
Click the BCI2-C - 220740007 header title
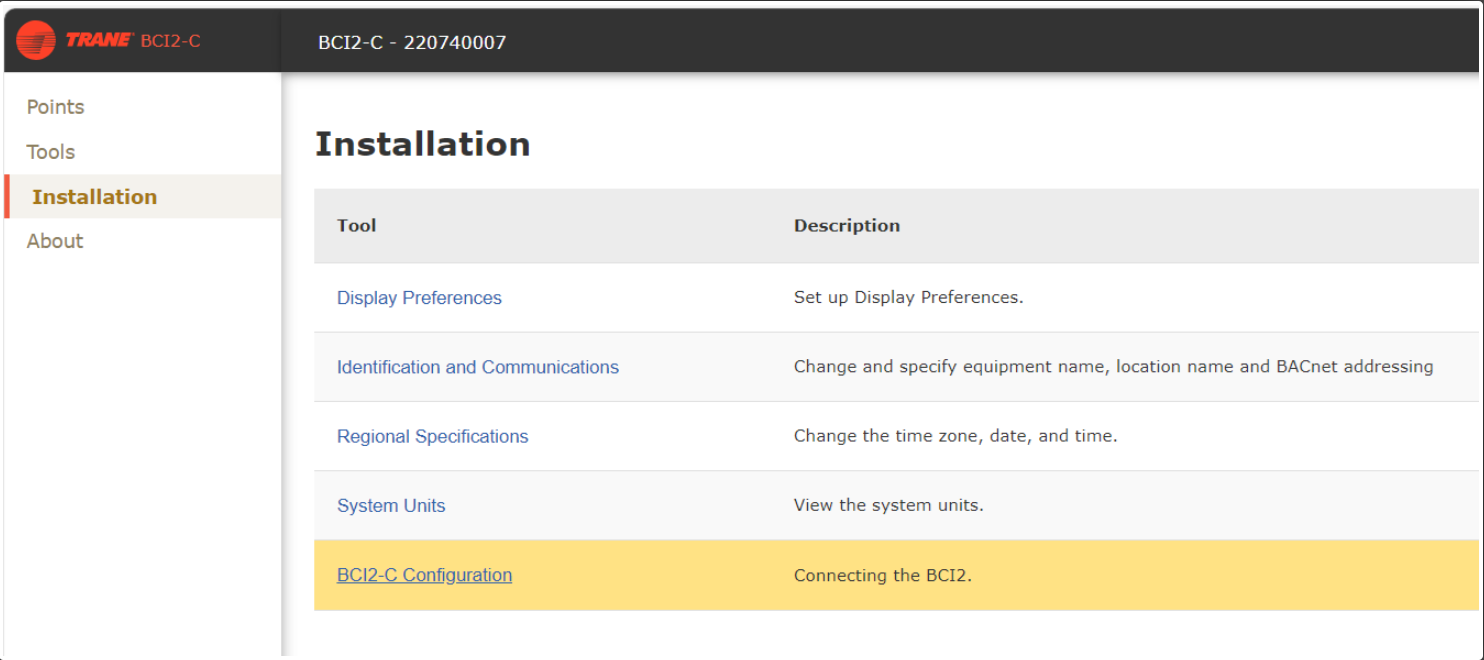tap(412, 42)
